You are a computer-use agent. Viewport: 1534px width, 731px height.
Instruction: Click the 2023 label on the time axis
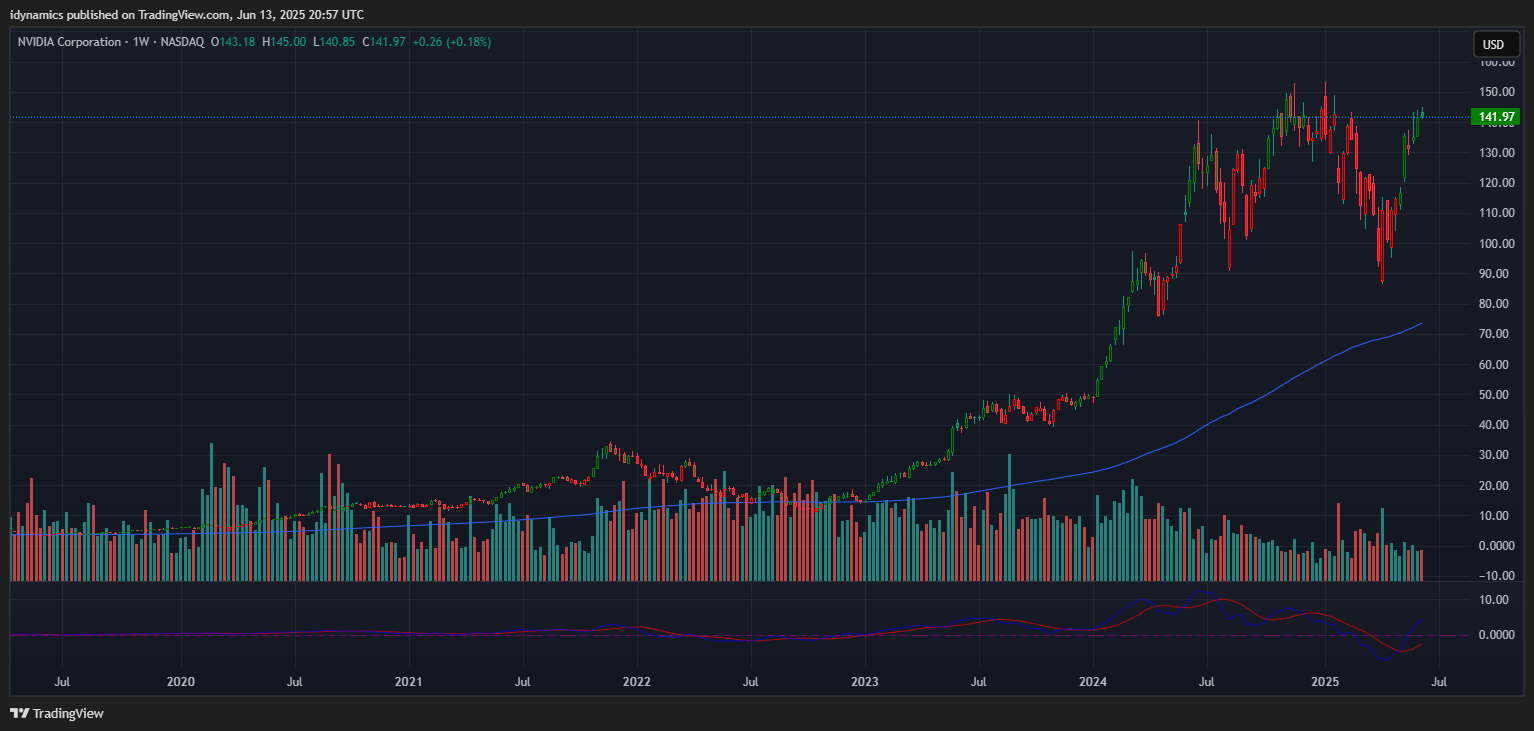pos(865,682)
